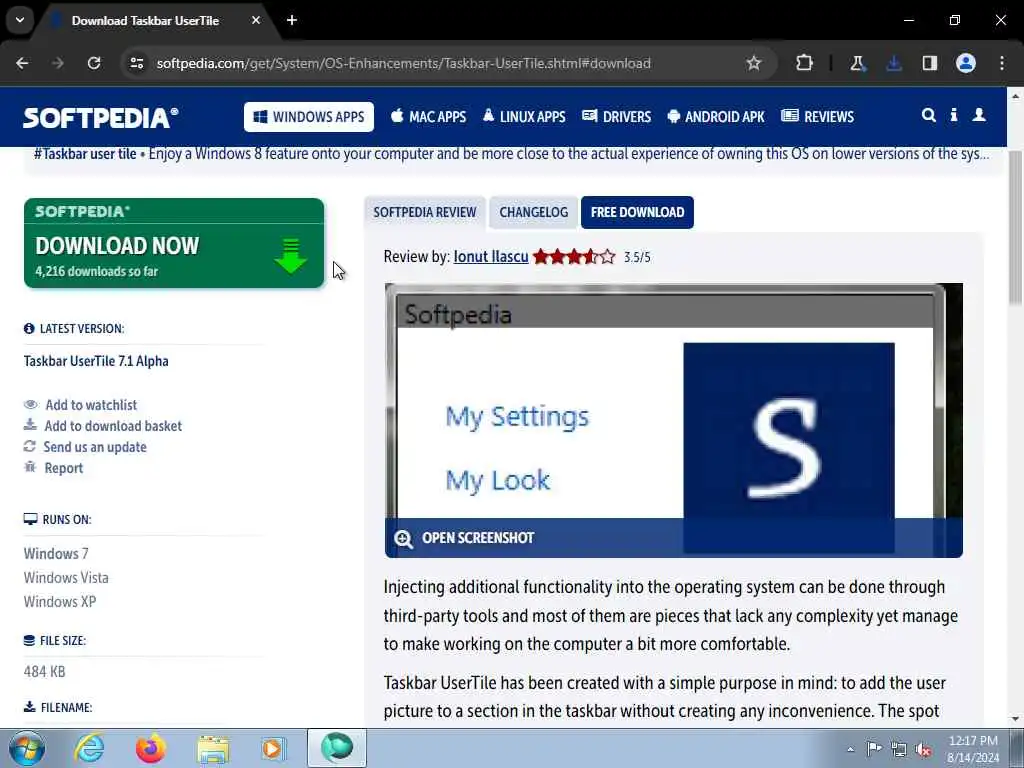Image resolution: width=1024 pixels, height=768 pixels.
Task: Open the Chrome profile avatar
Action: click(x=966, y=63)
